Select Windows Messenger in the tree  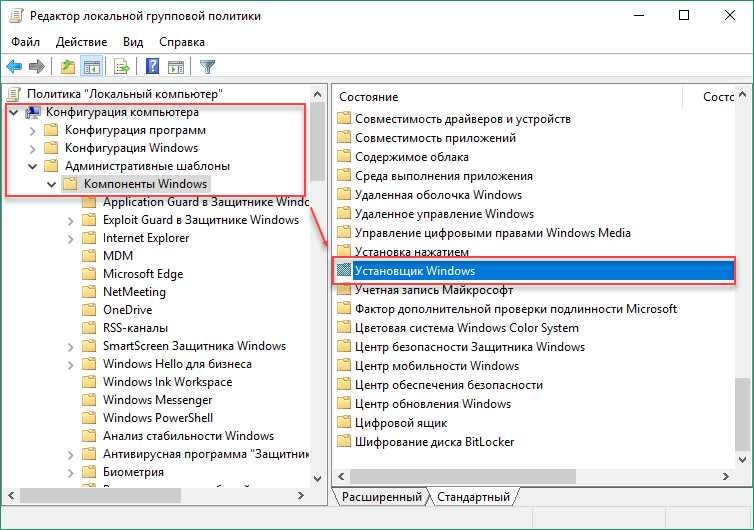[157, 400]
